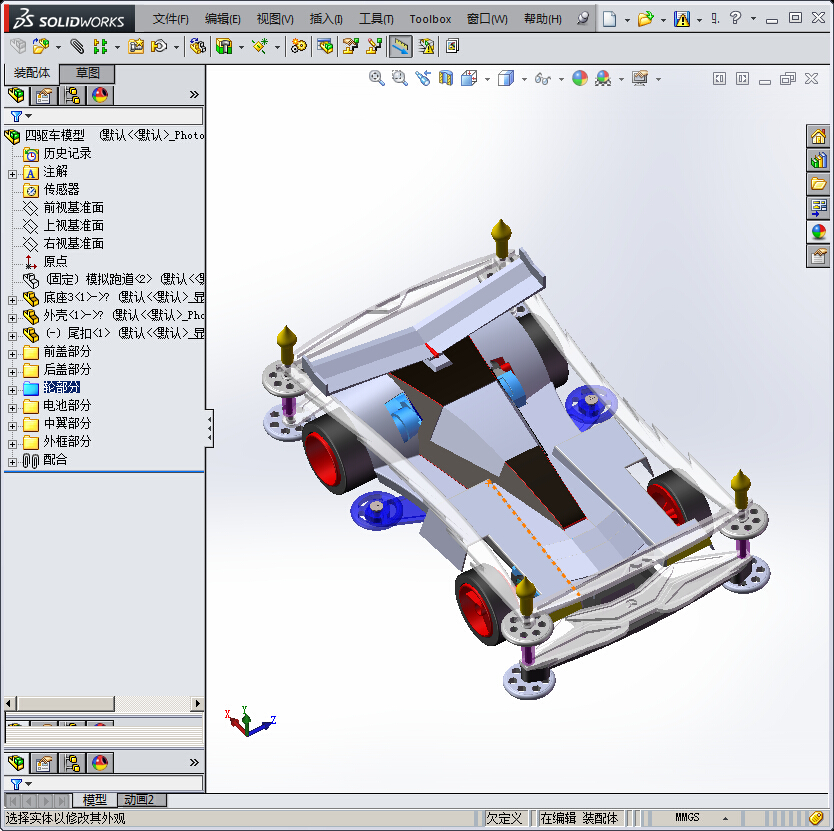Expand the 注解 tree node

pos(12,173)
